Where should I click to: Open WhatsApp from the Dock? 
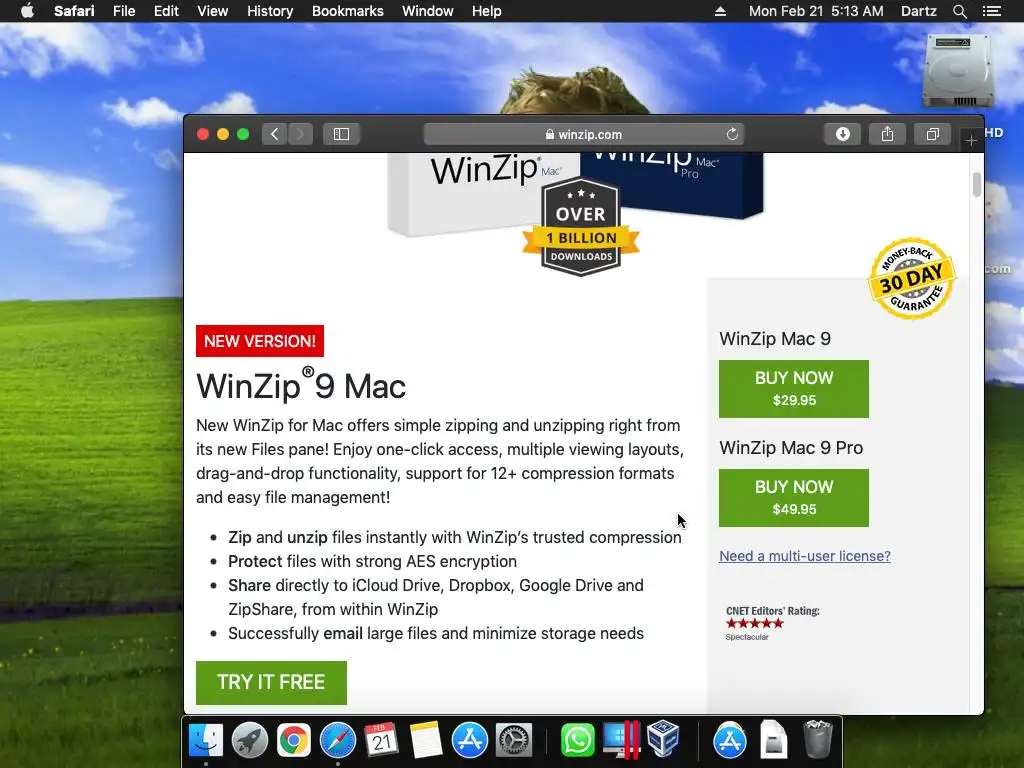[x=577, y=741]
